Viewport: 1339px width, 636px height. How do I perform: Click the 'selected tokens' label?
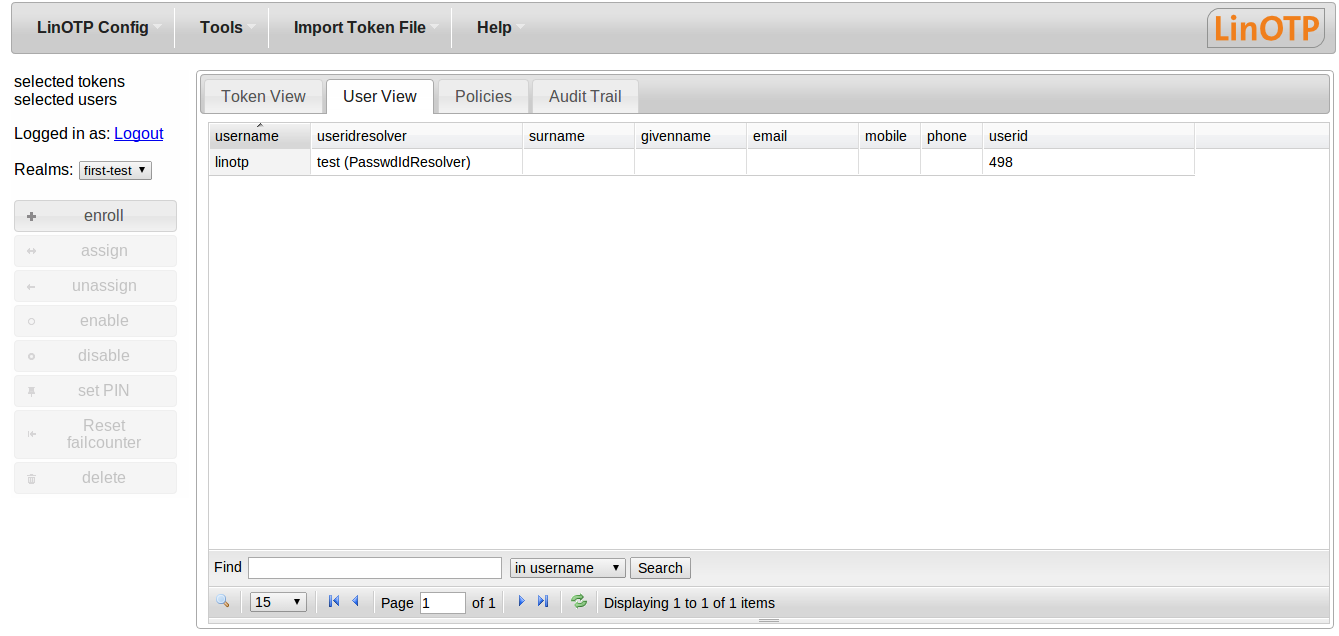[70, 82]
